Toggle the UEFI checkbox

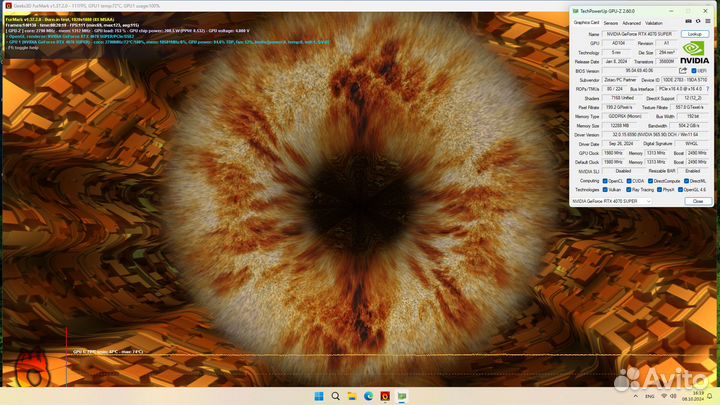point(694,71)
